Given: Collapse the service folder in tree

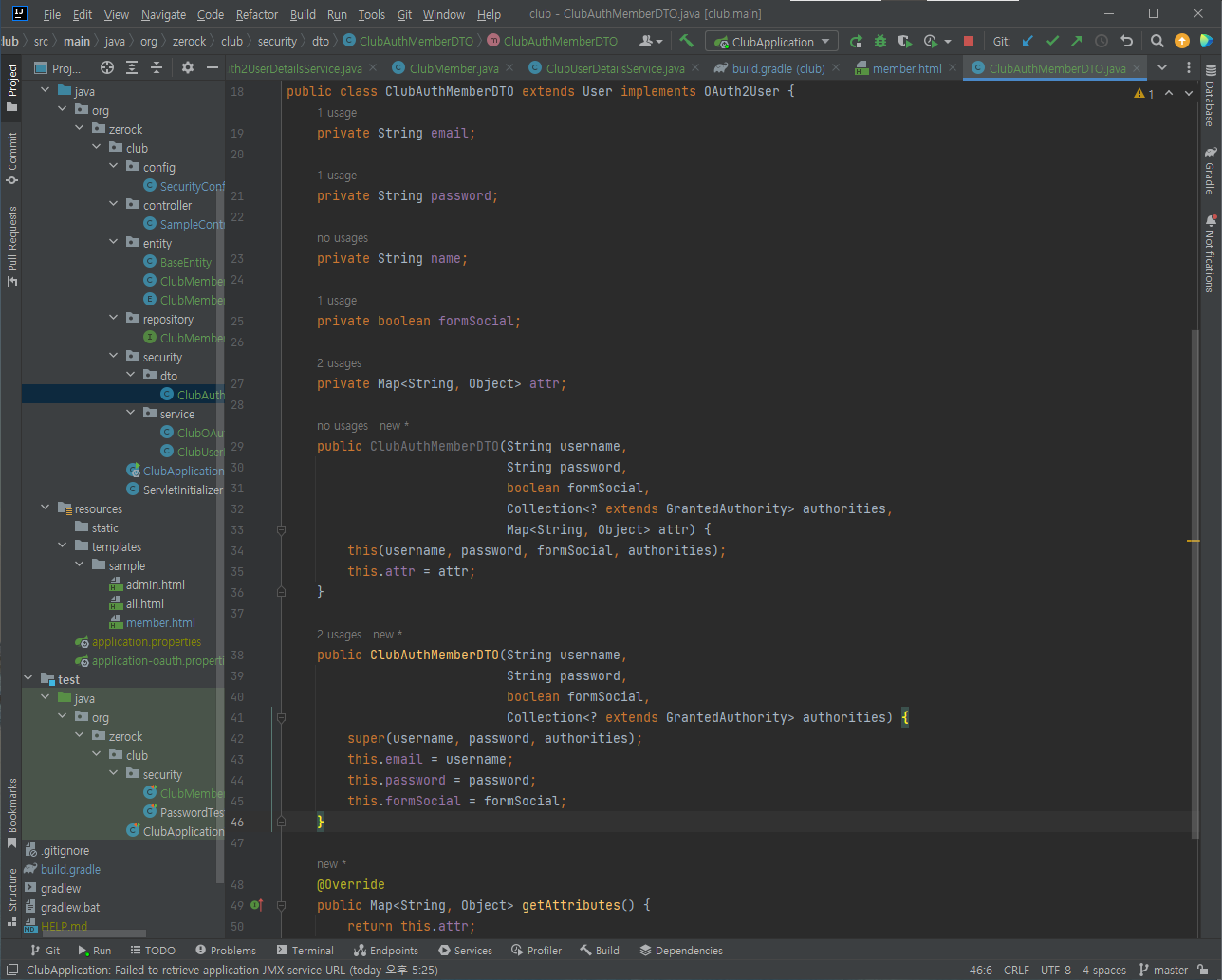Looking at the screenshot, I should pyautogui.click(x=131, y=413).
